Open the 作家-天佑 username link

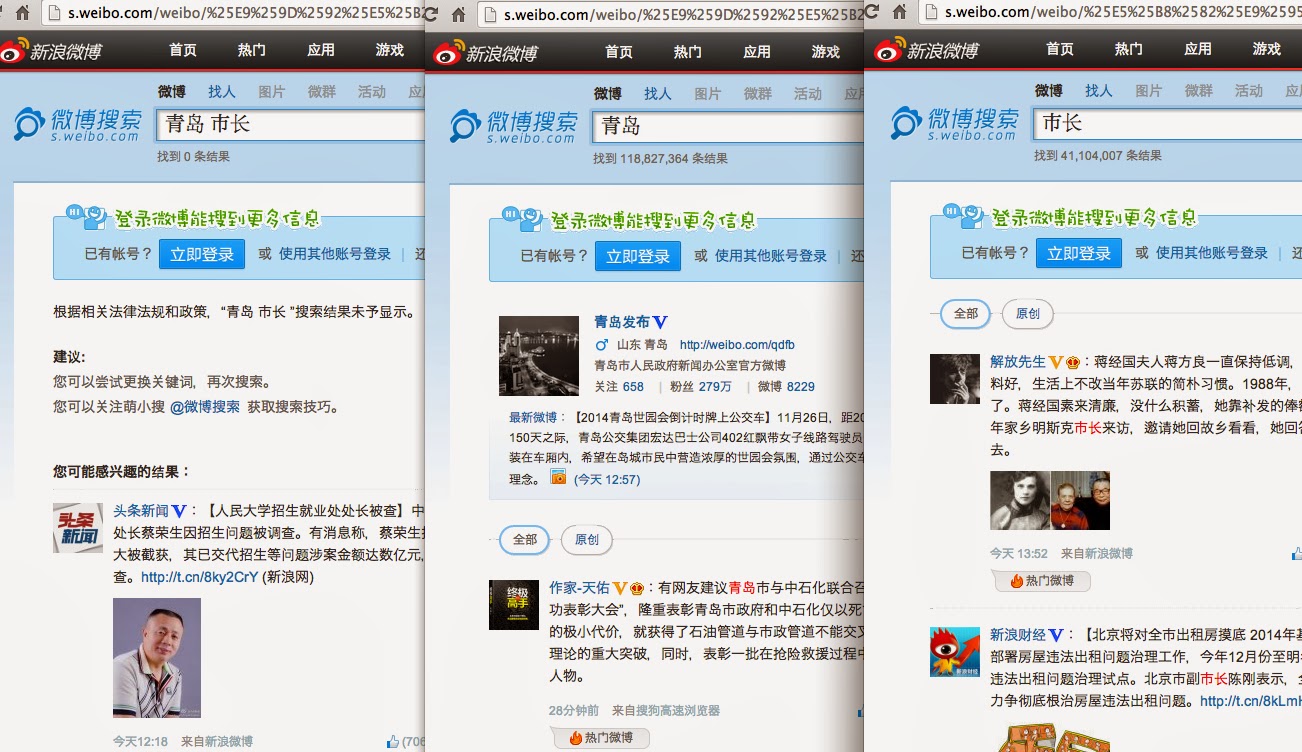pos(580,588)
